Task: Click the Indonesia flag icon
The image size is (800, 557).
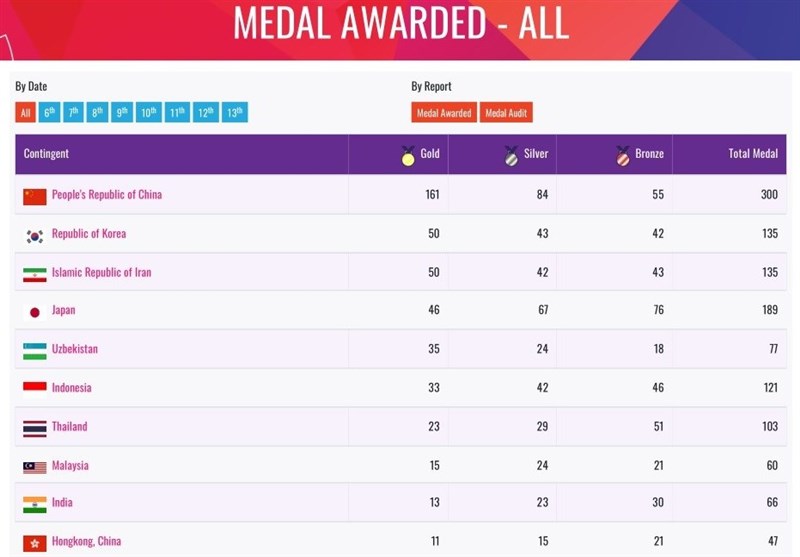Action: pos(35,388)
